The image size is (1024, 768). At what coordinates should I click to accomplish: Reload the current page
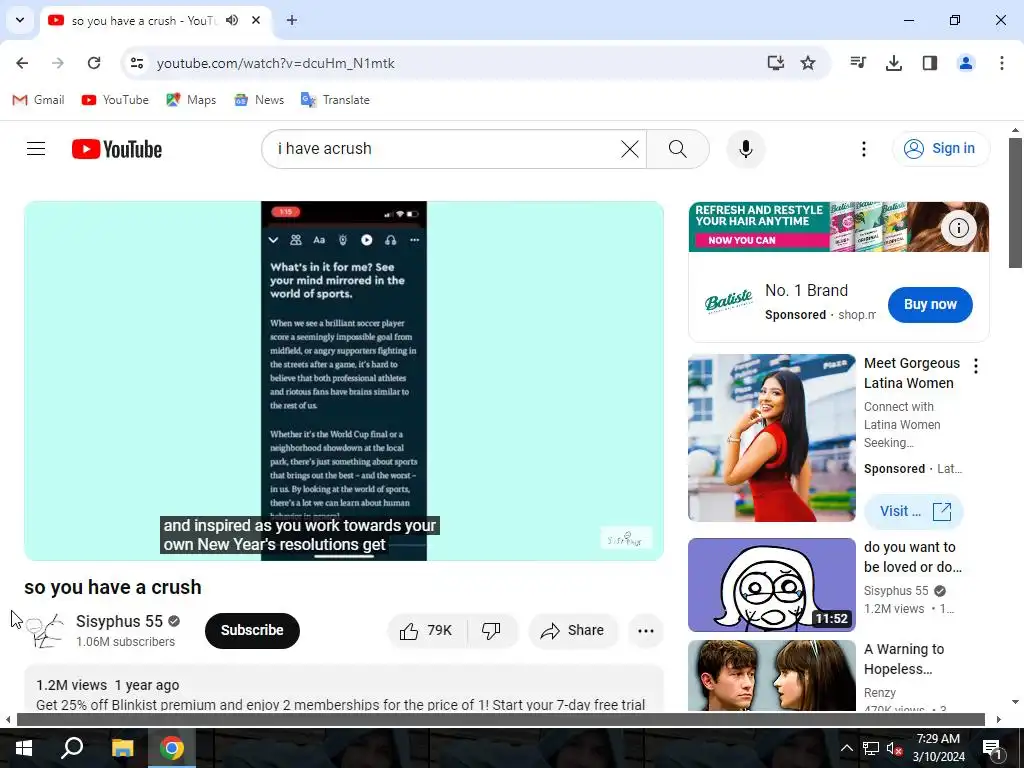pos(94,63)
